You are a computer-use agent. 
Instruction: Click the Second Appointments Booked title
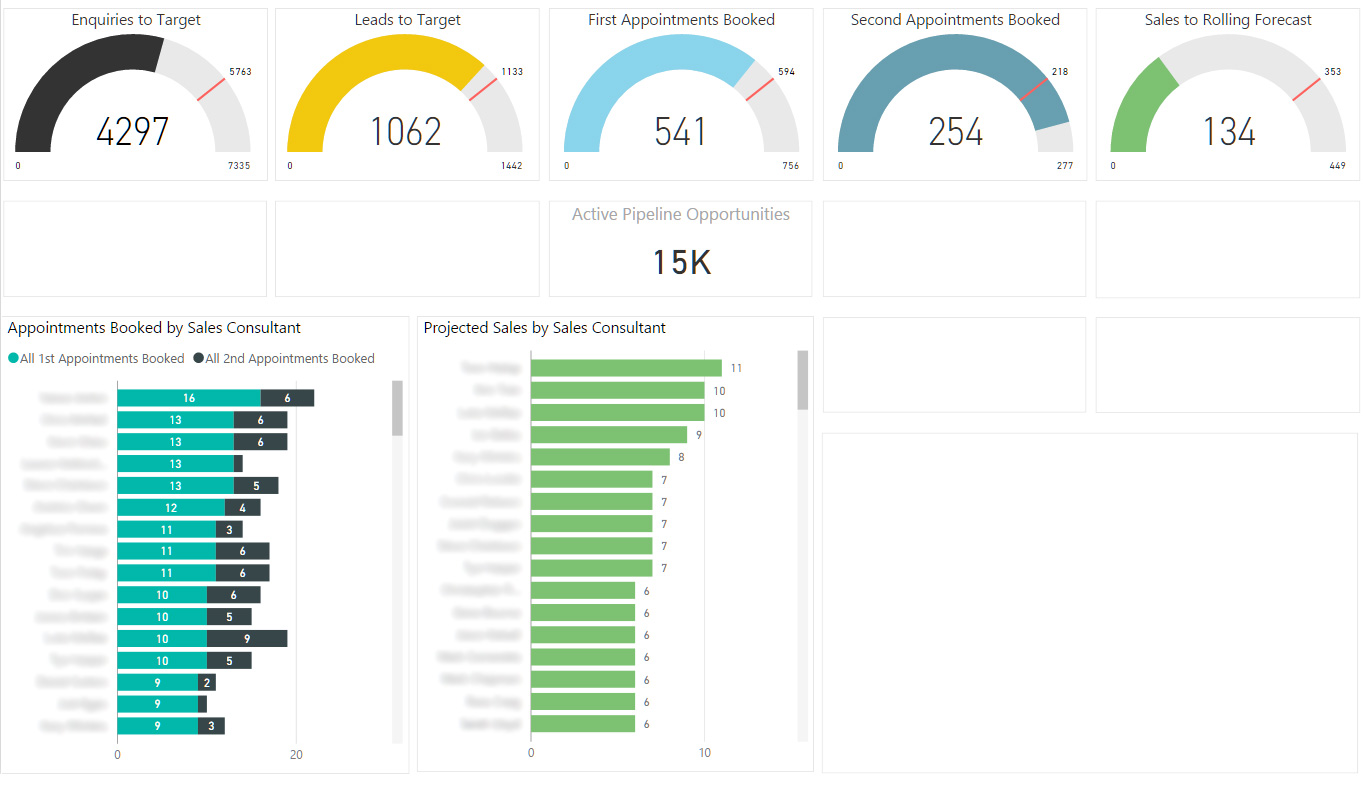coord(955,20)
